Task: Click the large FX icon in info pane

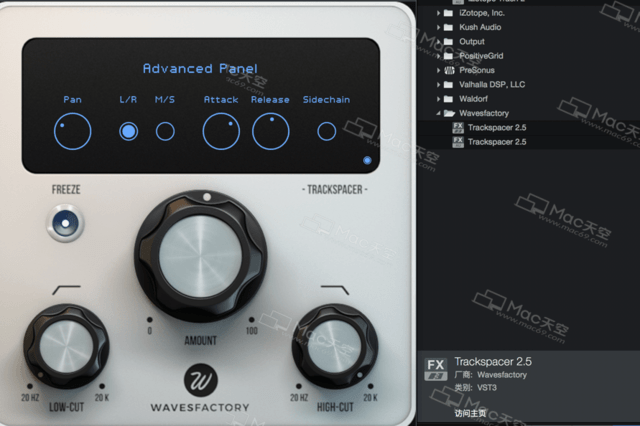Action: coord(436,369)
